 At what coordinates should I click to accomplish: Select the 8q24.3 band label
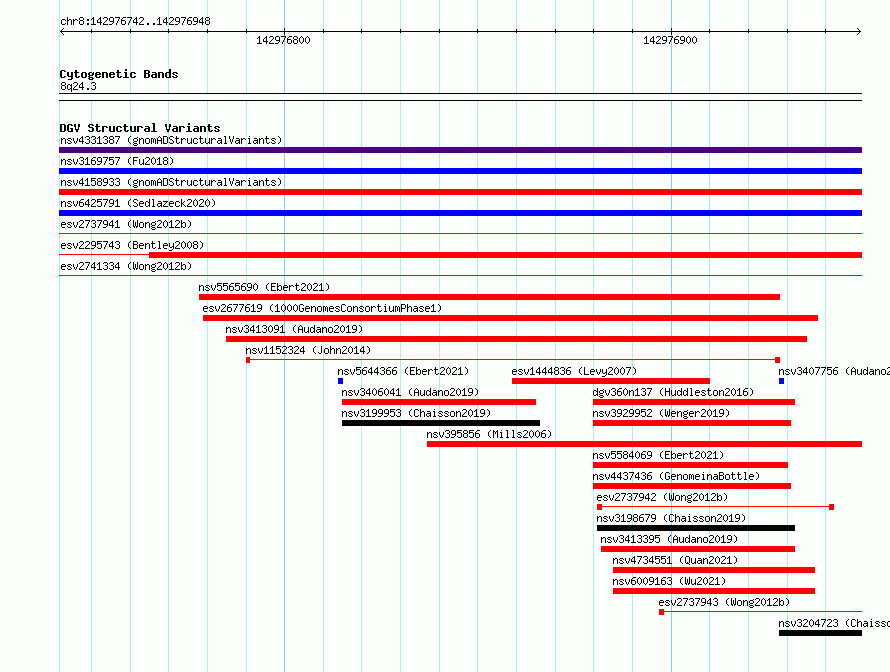click(78, 86)
